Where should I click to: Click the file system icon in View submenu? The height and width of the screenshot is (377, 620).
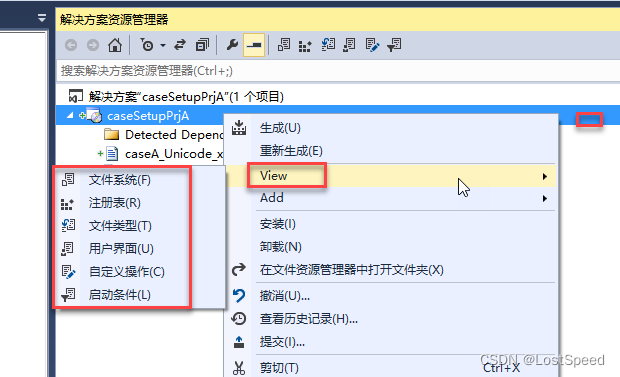point(68,180)
